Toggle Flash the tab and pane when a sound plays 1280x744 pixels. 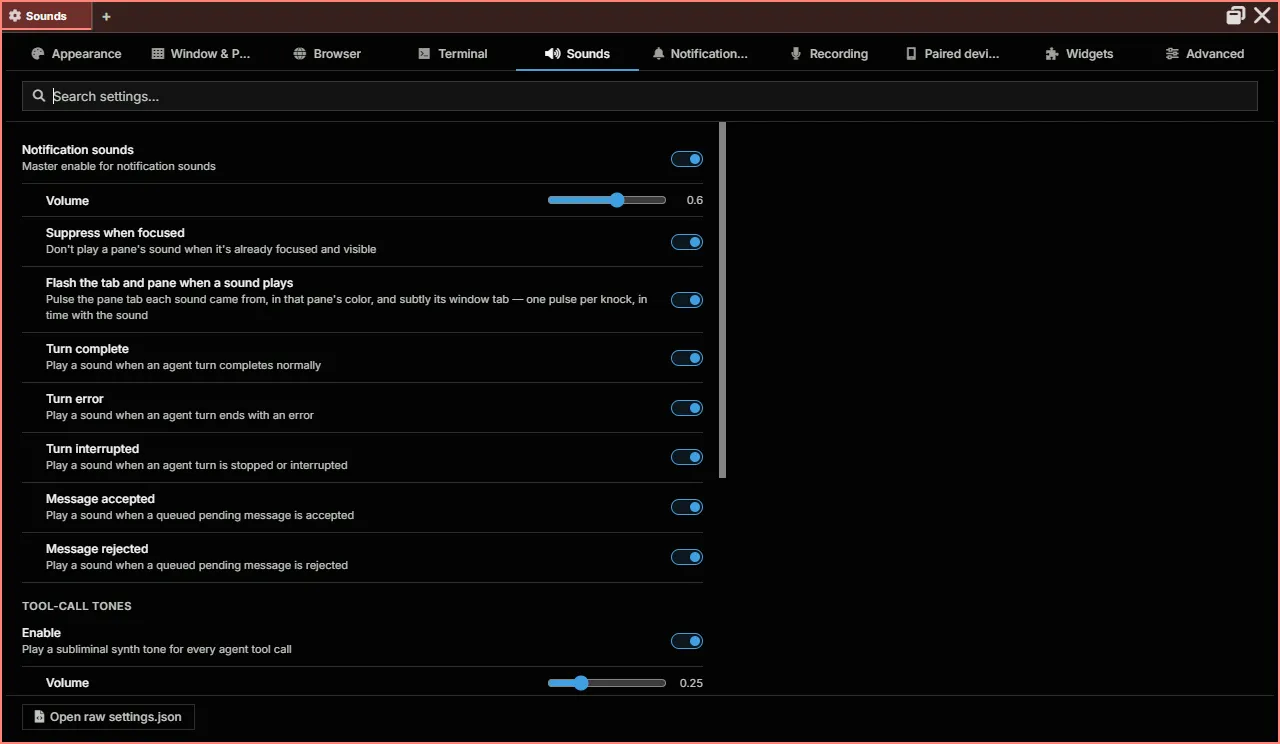(x=687, y=300)
